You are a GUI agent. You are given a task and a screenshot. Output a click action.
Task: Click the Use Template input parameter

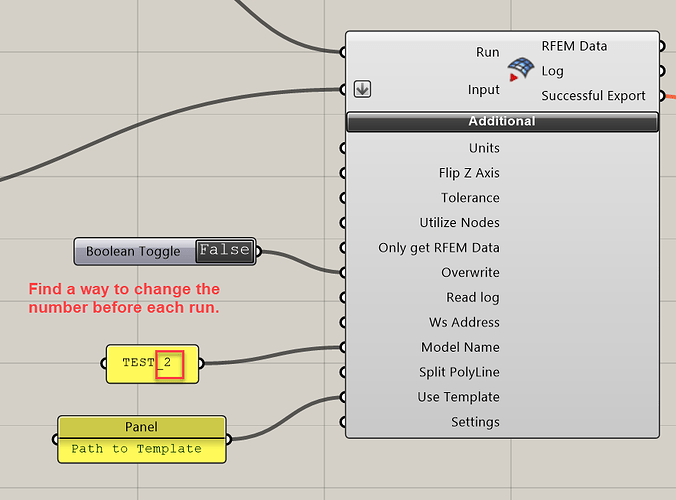coord(458,397)
